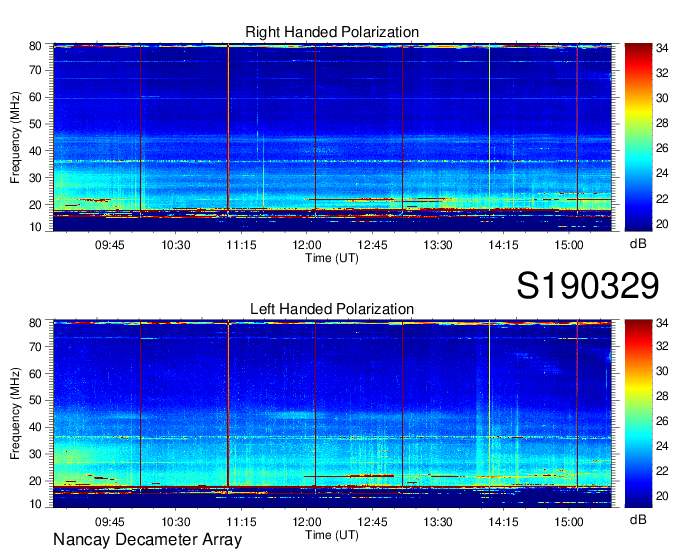Click the 32 value on the lower color bar
Image resolution: width=680 pixels, height=552 pixels.
tap(662, 346)
